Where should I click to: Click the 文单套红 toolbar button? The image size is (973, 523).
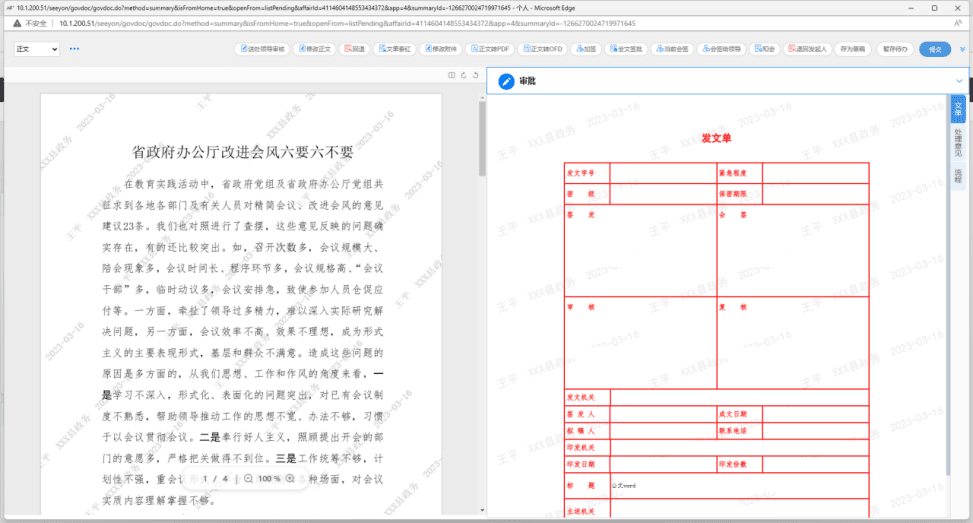click(395, 49)
